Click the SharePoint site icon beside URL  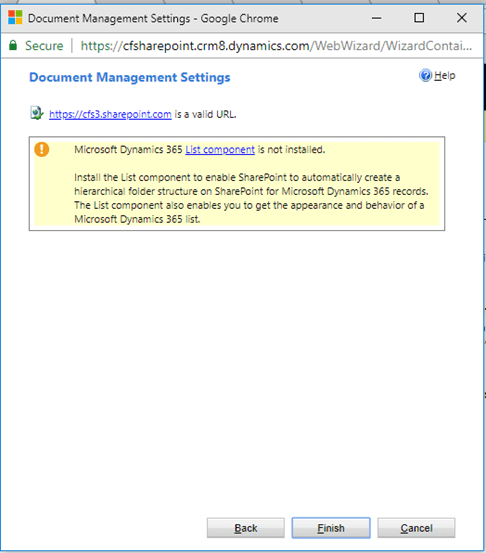pos(36,113)
